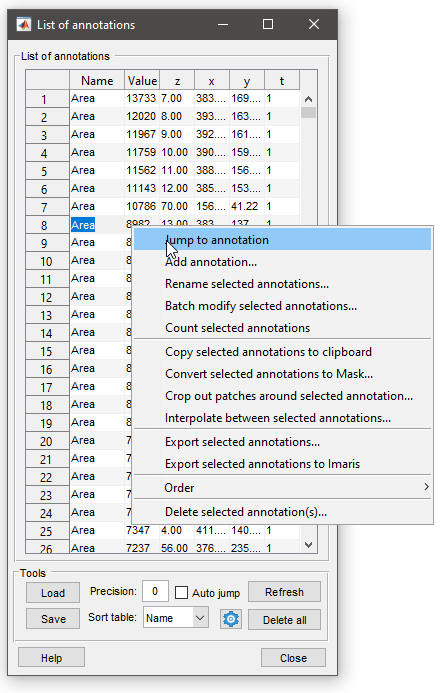Open the Sort table dropdown
The width and height of the screenshot is (442, 693).
coord(175,618)
